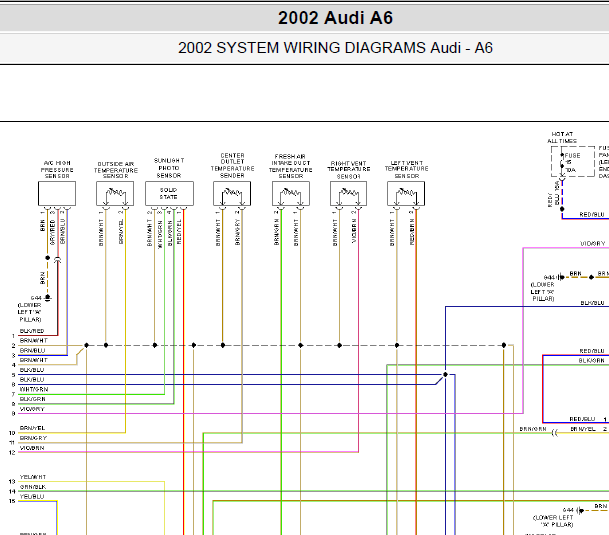
Task: Select the A/C High Pressure Sensor label
Action: pyautogui.click(x=57, y=170)
